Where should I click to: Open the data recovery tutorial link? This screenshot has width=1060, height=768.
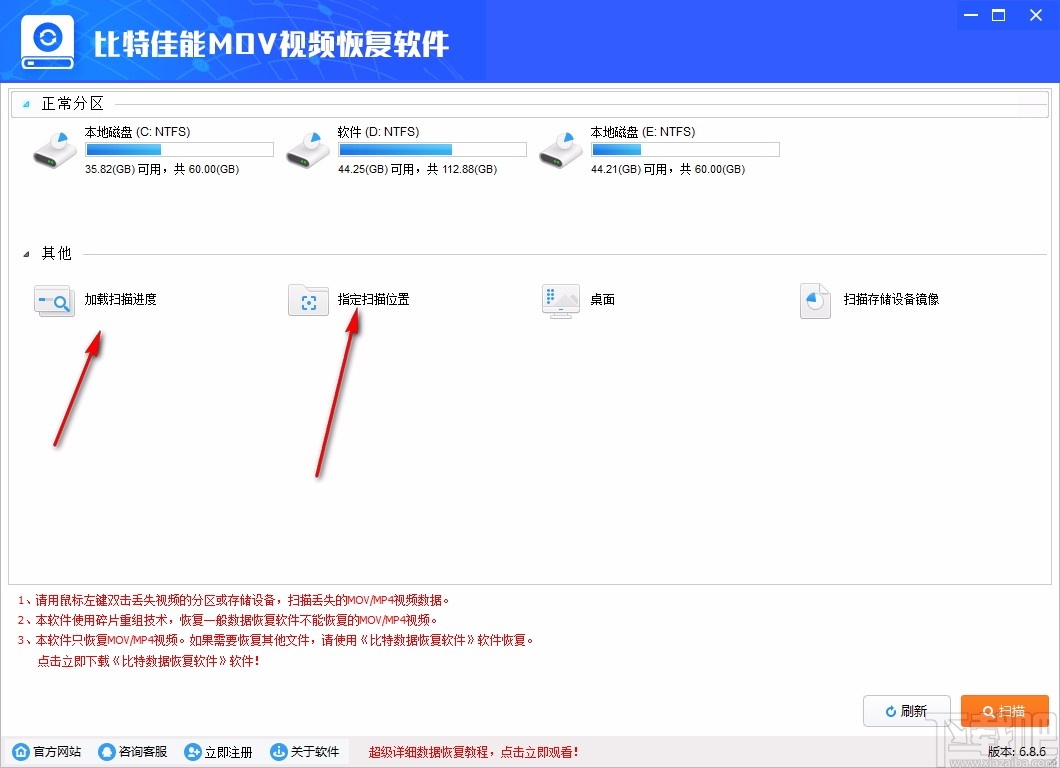475,752
